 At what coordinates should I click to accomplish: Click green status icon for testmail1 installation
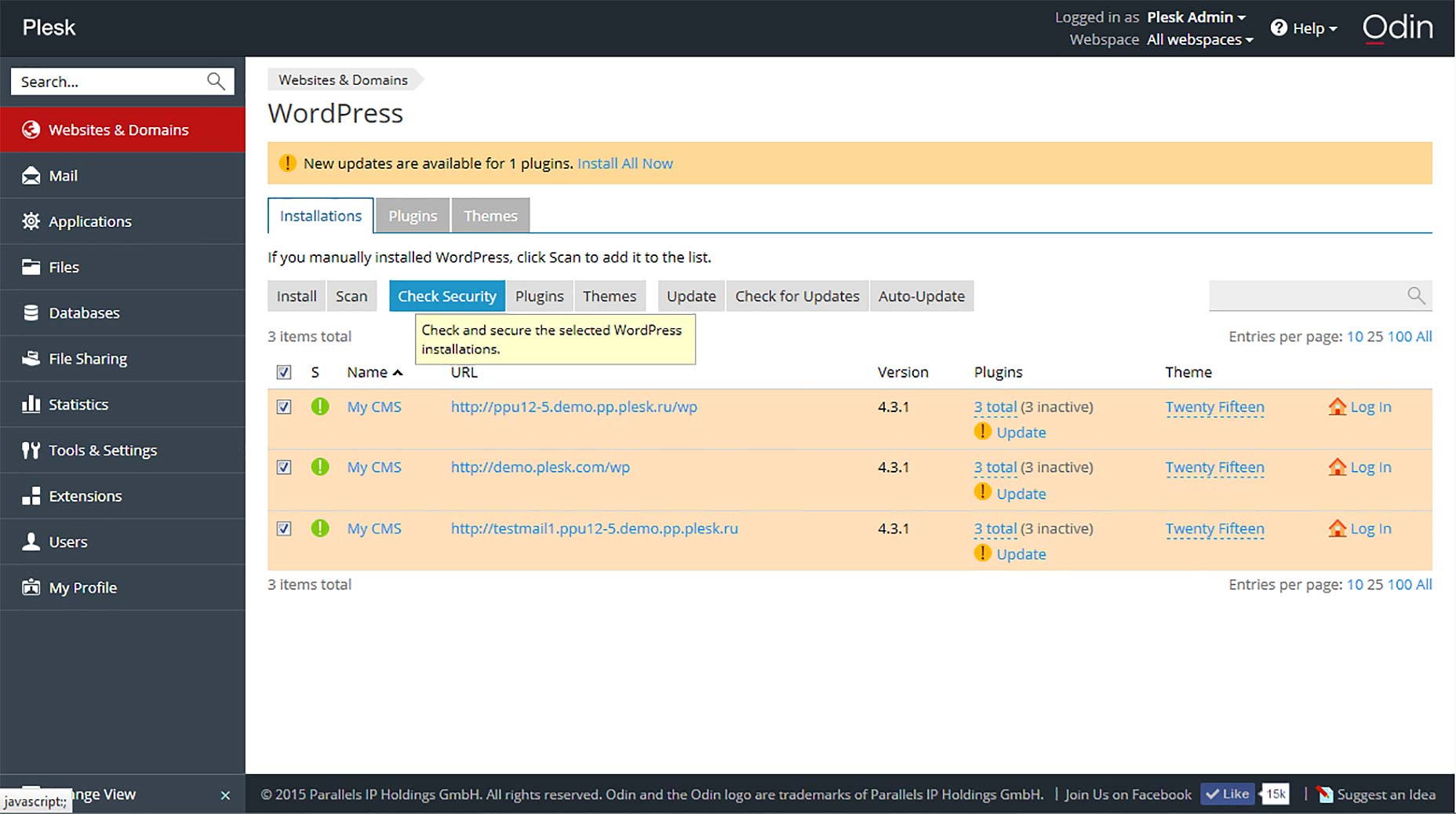[320, 528]
